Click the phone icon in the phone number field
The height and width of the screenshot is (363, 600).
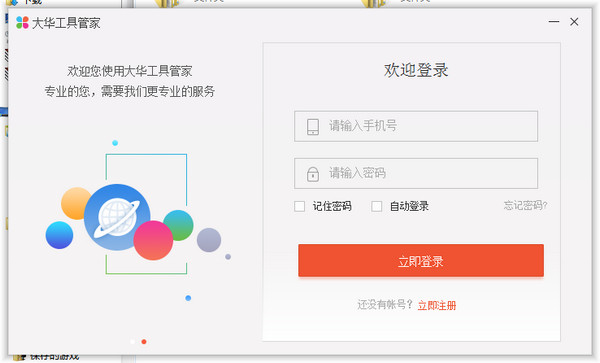(313, 127)
